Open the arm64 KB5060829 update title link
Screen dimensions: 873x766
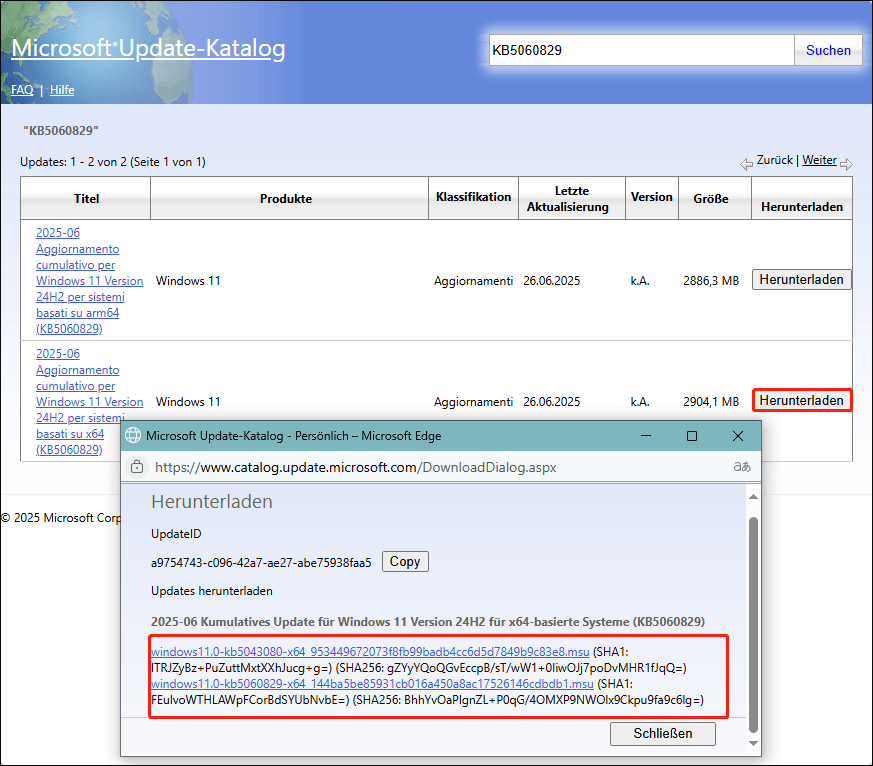[x=89, y=281]
